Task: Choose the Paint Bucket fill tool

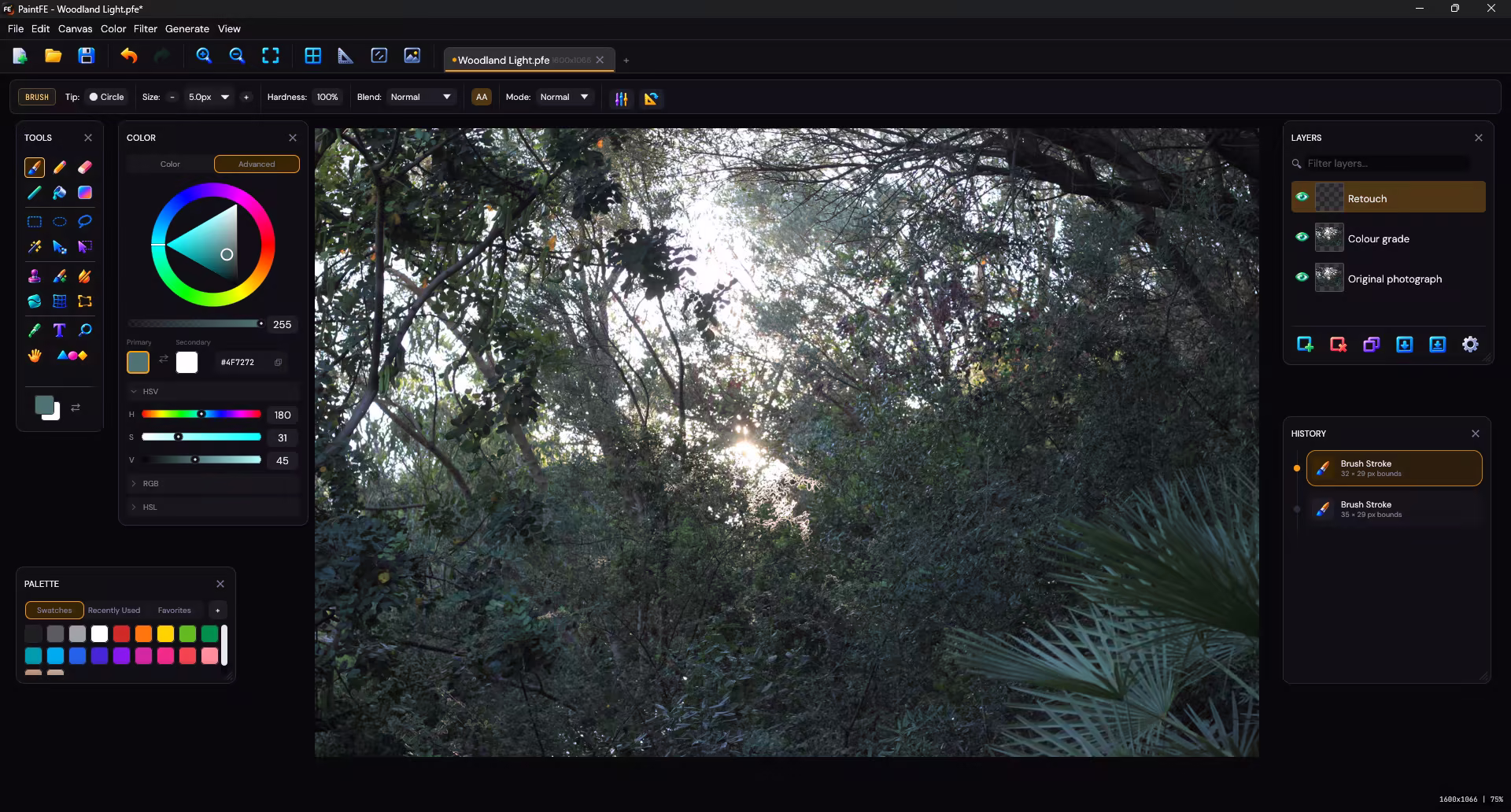Action: (60, 193)
